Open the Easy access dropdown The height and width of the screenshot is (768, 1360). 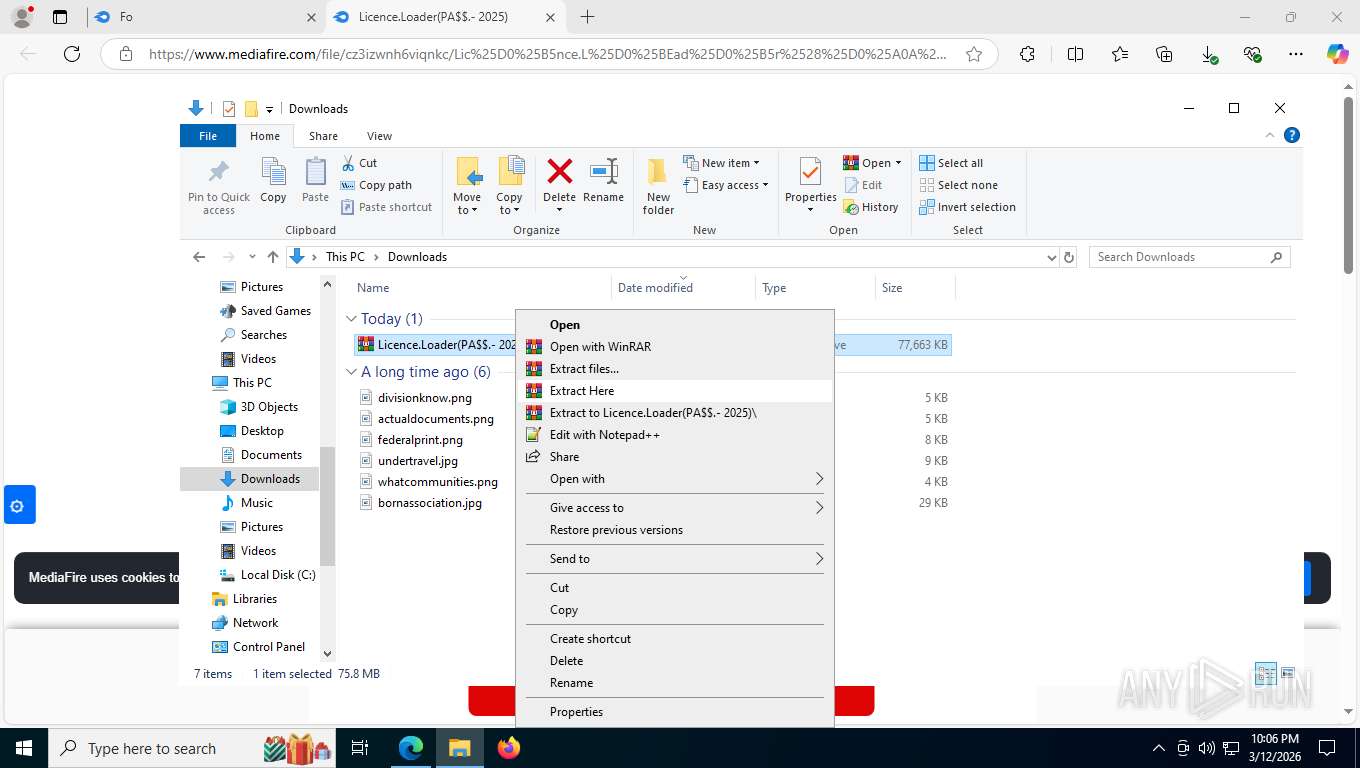(726, 185)
